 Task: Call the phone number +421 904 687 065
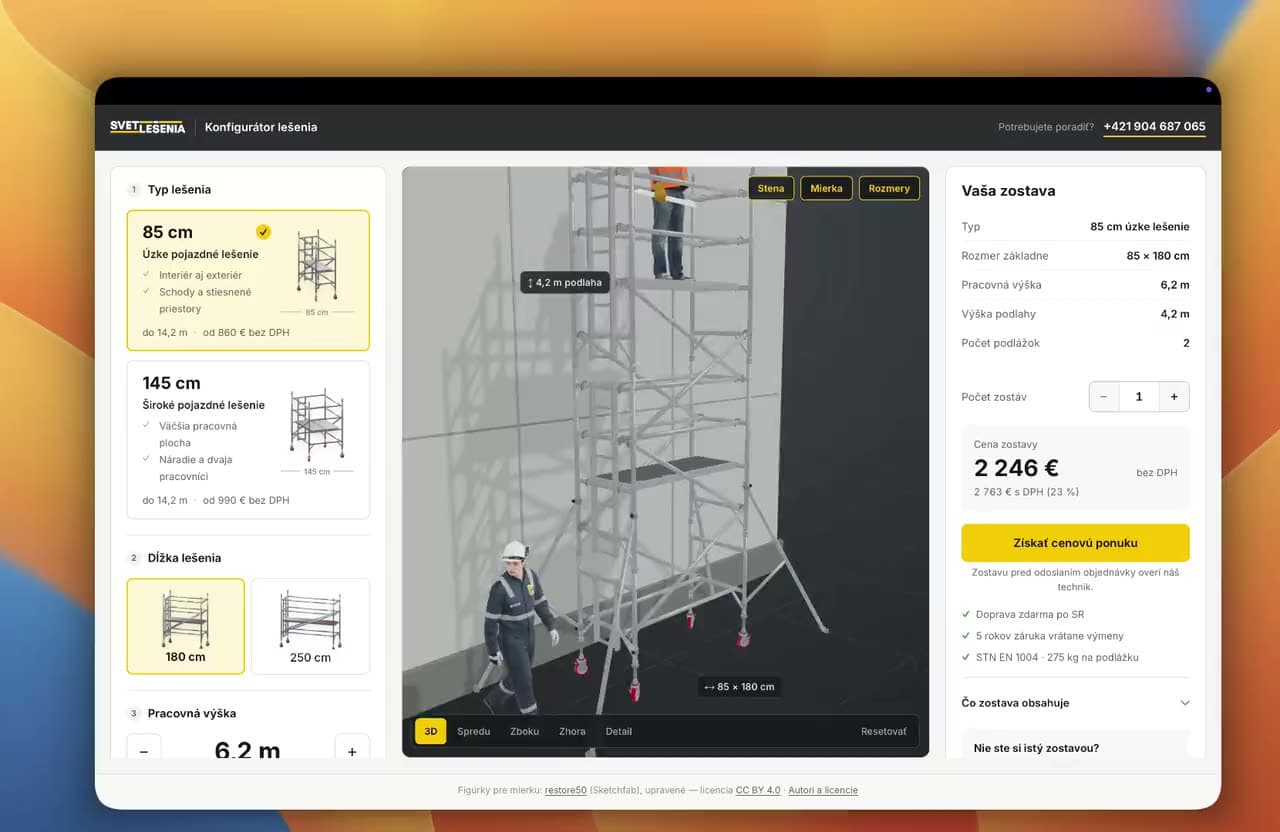(x=1155, y=127)
